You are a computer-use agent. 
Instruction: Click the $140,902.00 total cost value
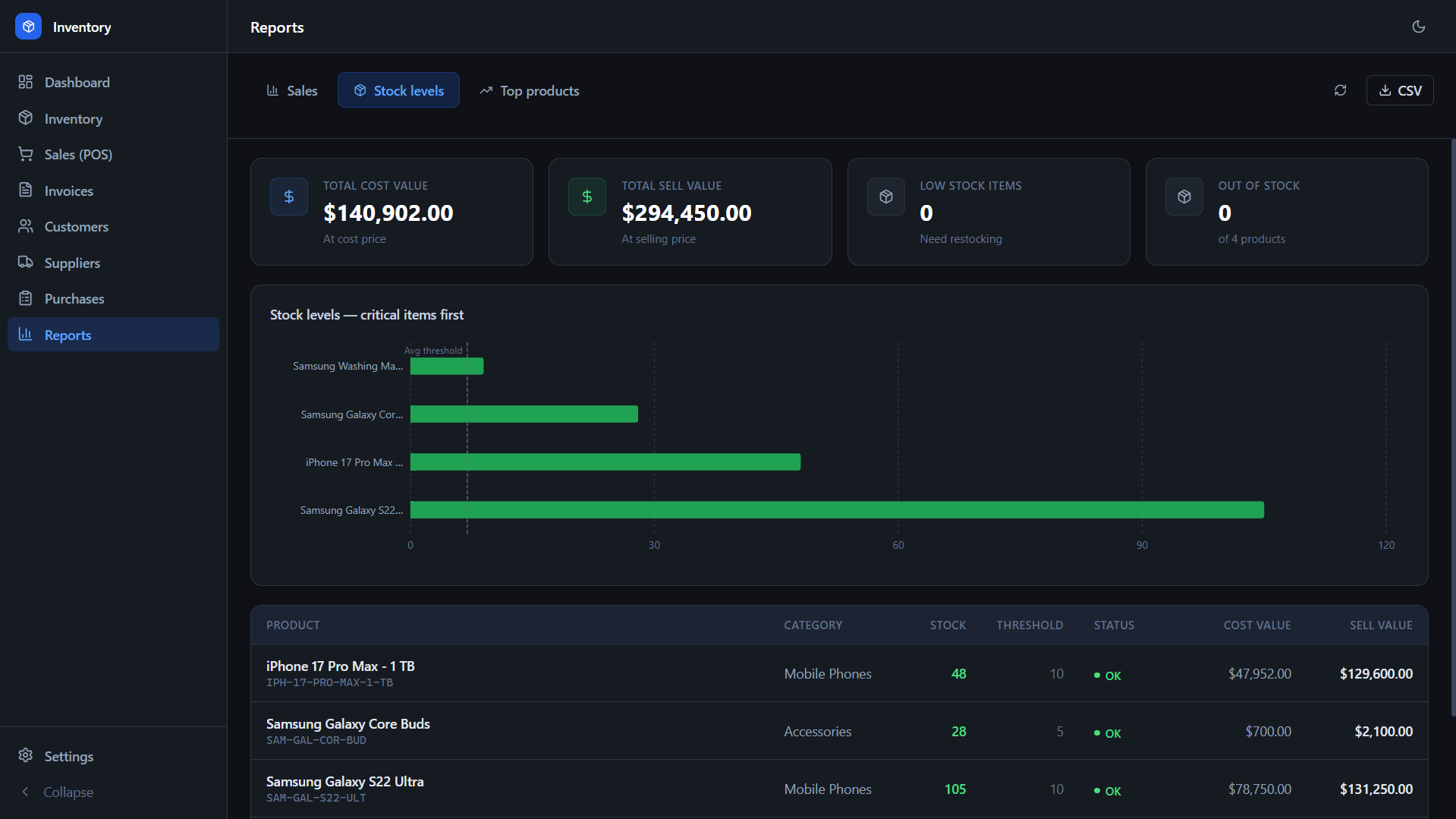pyautogui.click(x=388, y=213)
